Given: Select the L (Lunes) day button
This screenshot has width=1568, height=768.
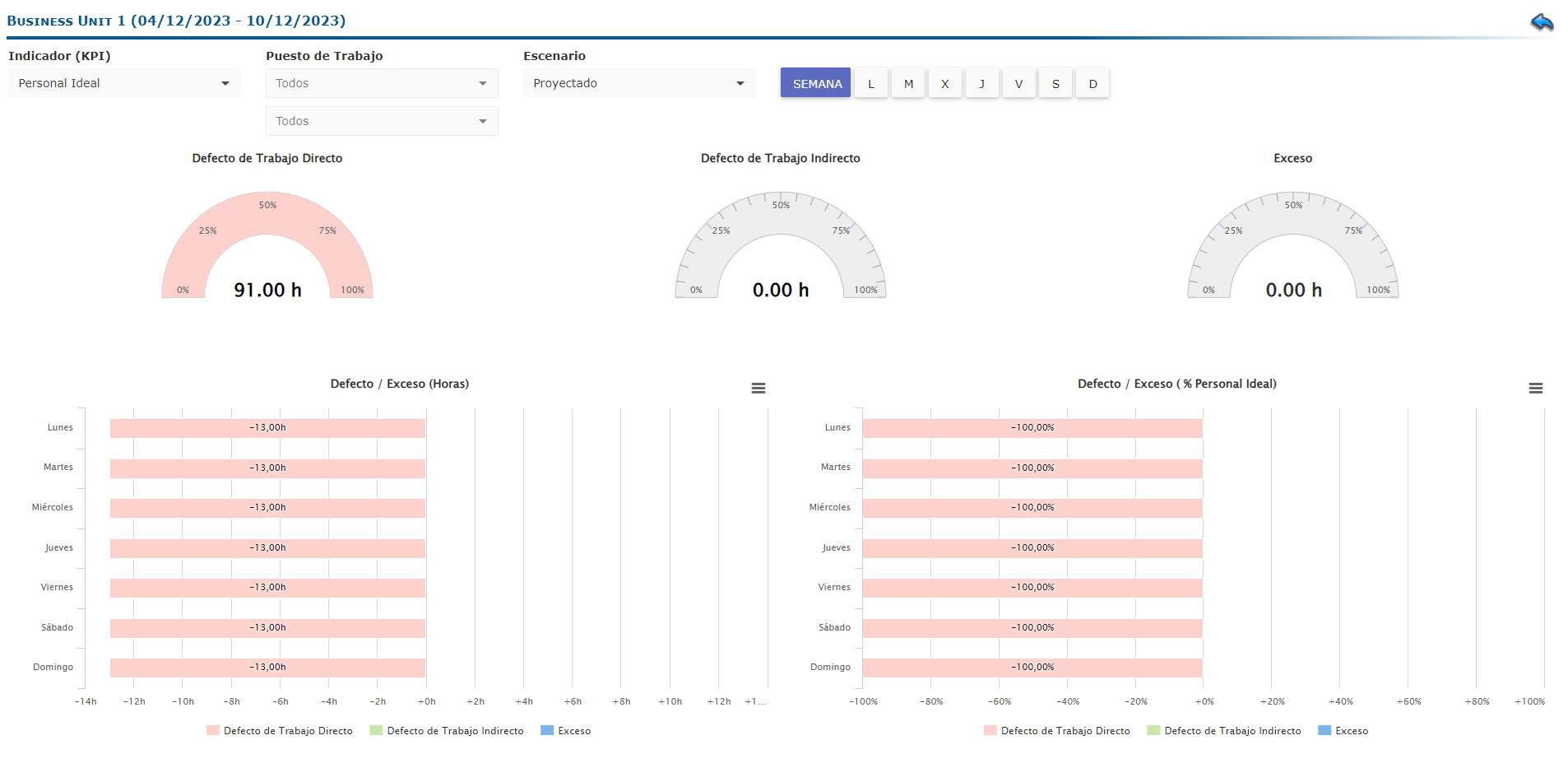Looking at the screenshot, I should (x=871, y=83).
